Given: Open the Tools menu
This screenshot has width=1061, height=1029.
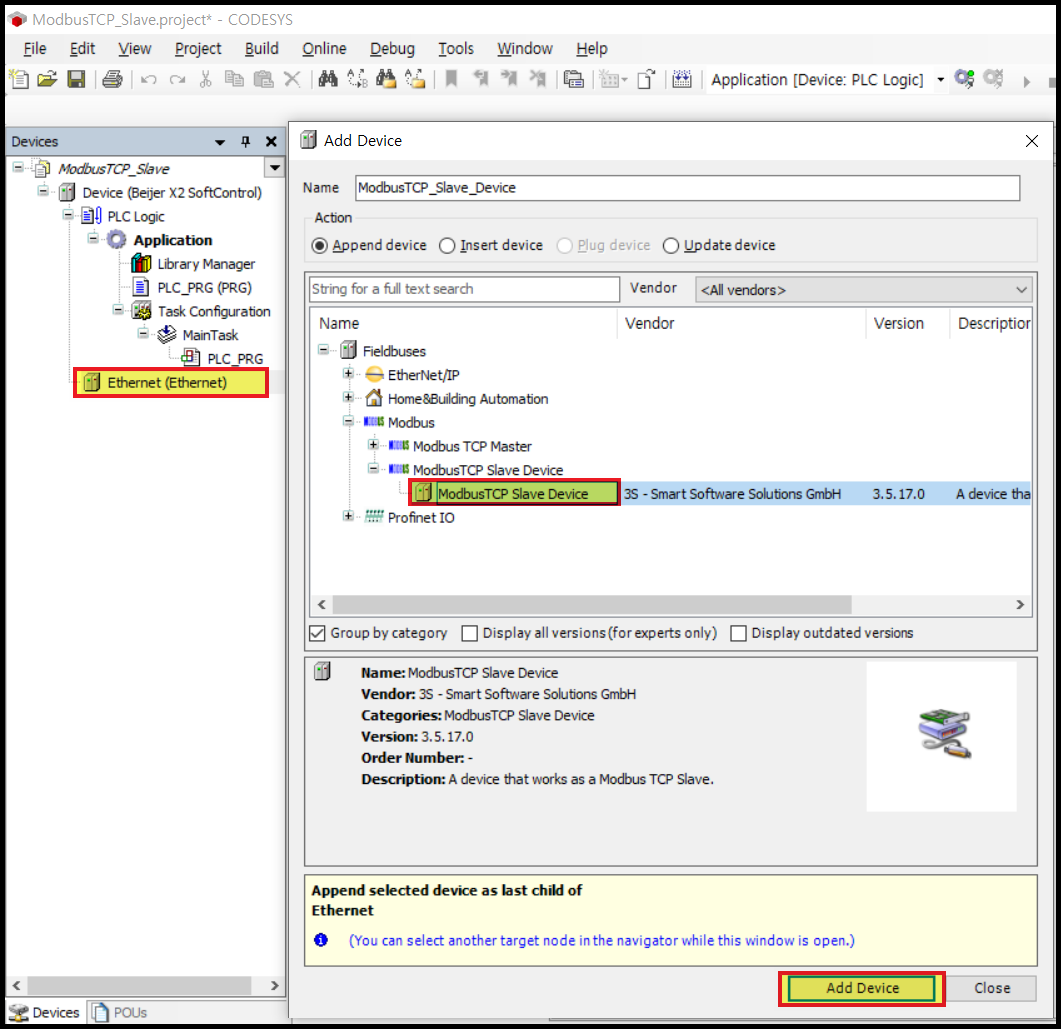Looking at the screenshot, I should tap(455, 49).
